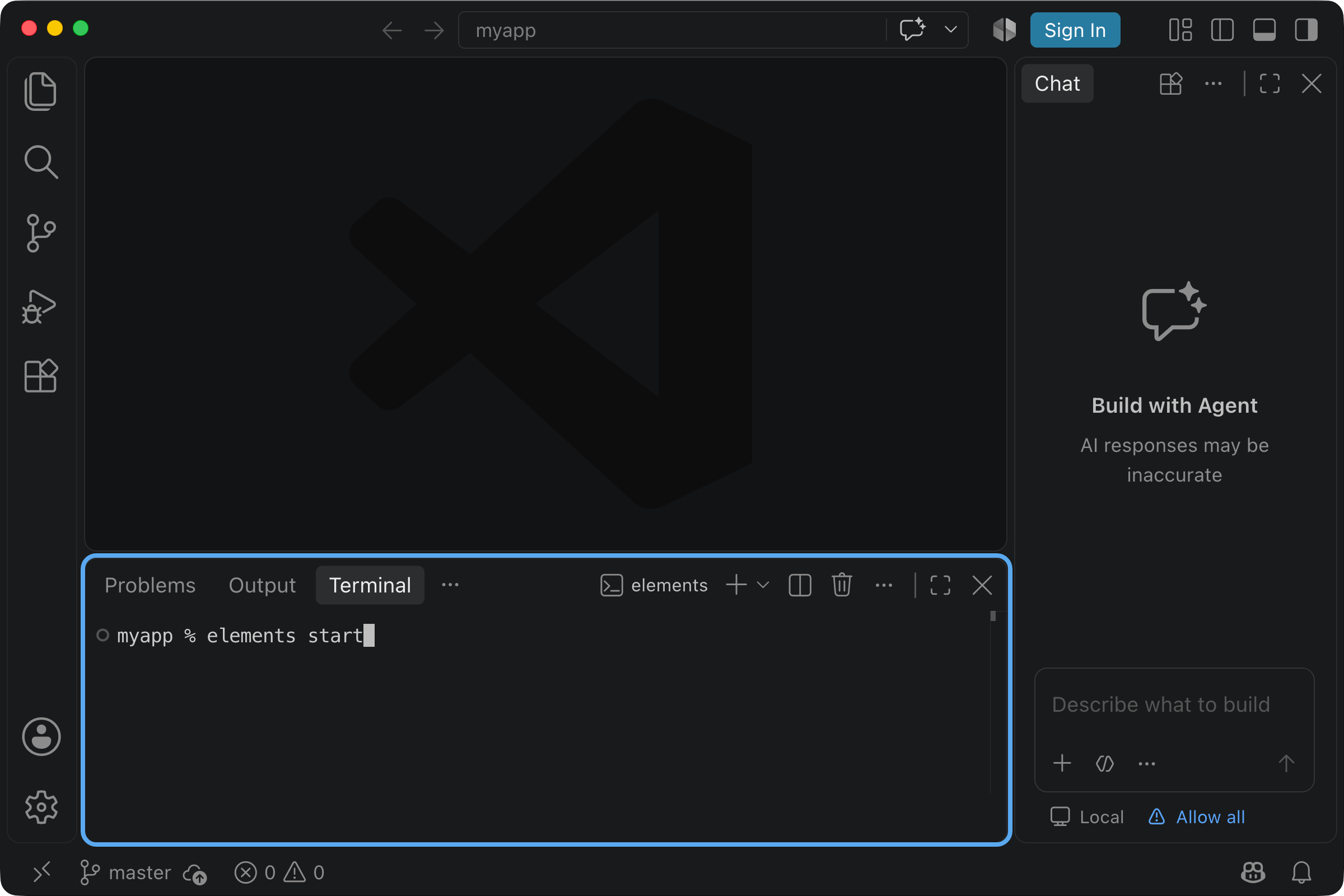Show more panel tabs ellipsis
This screenshot has width=1344, height=896.
coord(450,585)
